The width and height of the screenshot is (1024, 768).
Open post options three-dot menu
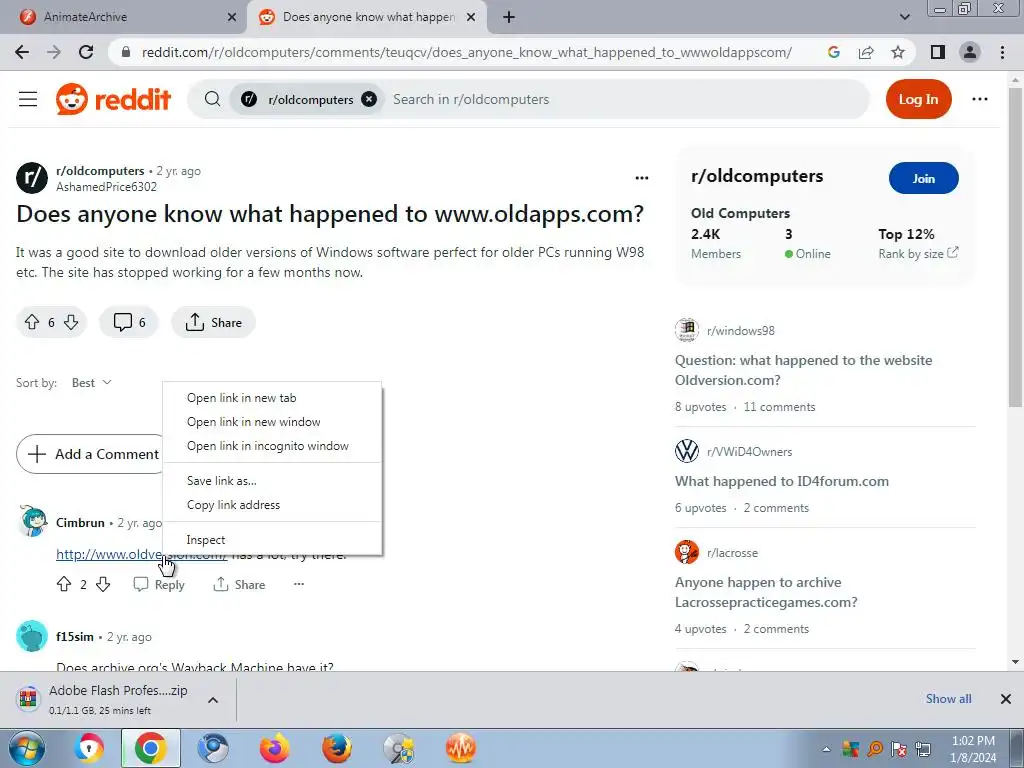(x=642, y=178)
